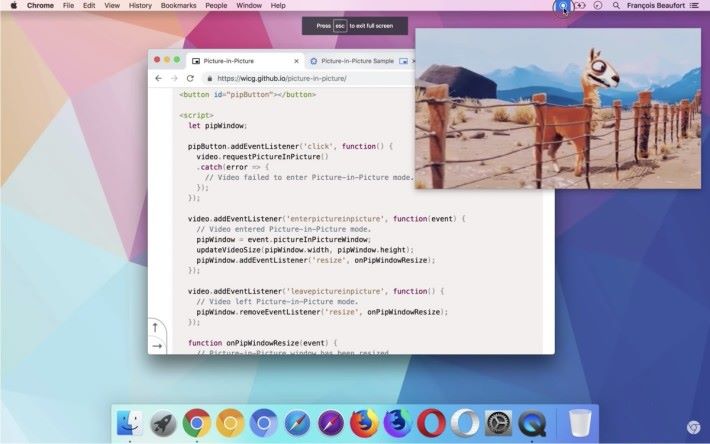Screen dimensions: 710x444
Task: Click the Picture-in-Picture indicator on the Sample tab
Action: click(403, 61)
